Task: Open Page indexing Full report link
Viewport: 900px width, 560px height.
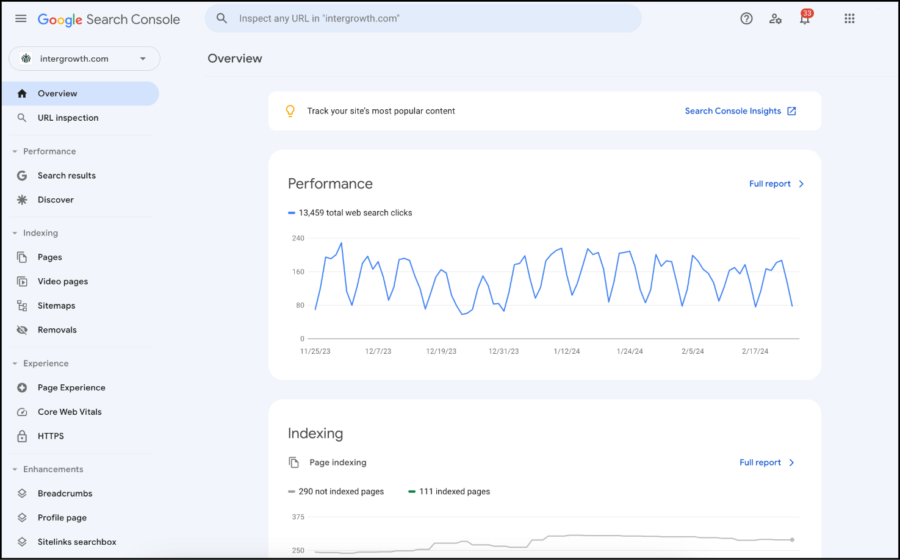Action: pyautogui.click(x=760, y=462)
